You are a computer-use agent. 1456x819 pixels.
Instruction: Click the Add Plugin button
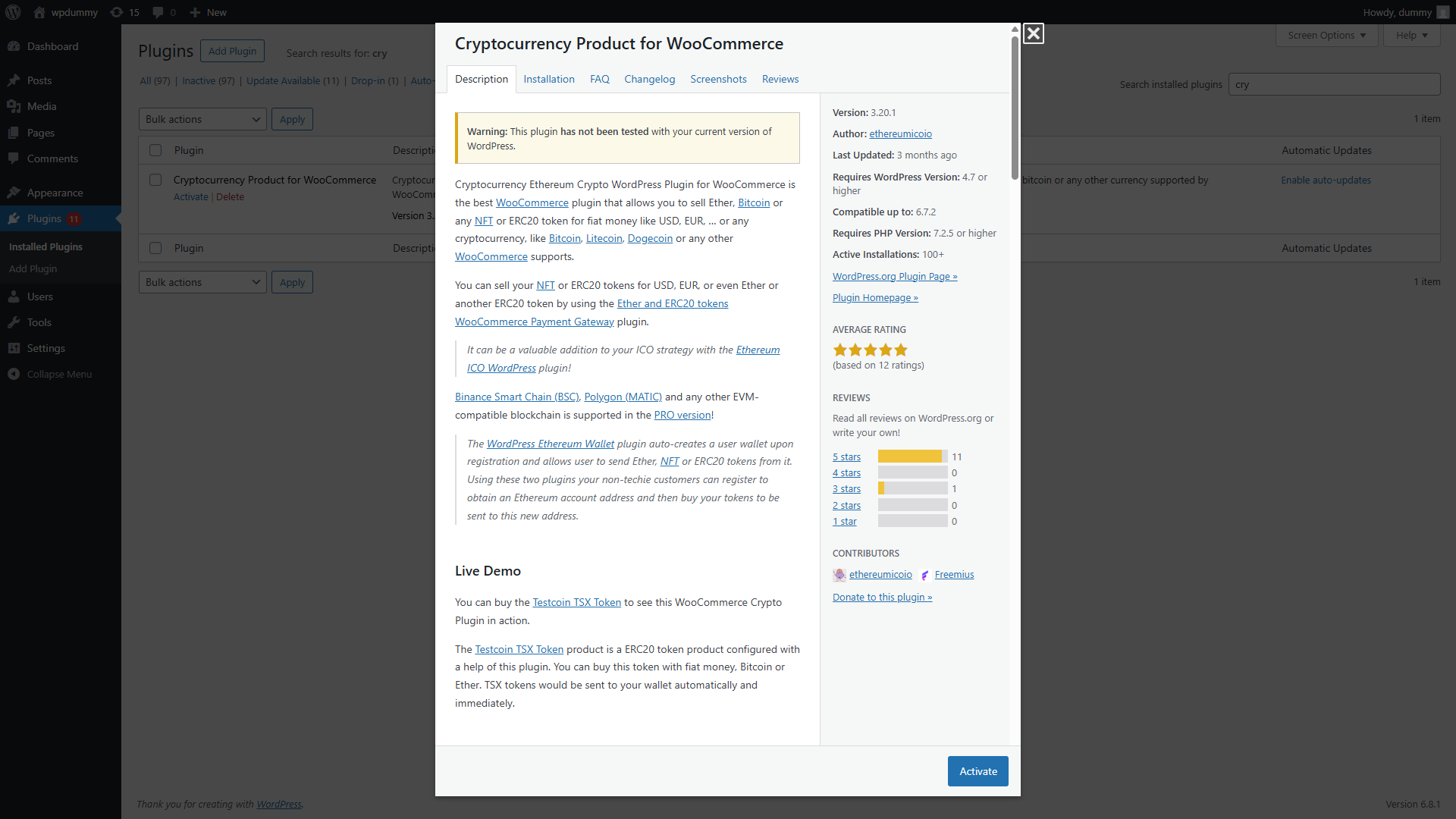(232, 51)
